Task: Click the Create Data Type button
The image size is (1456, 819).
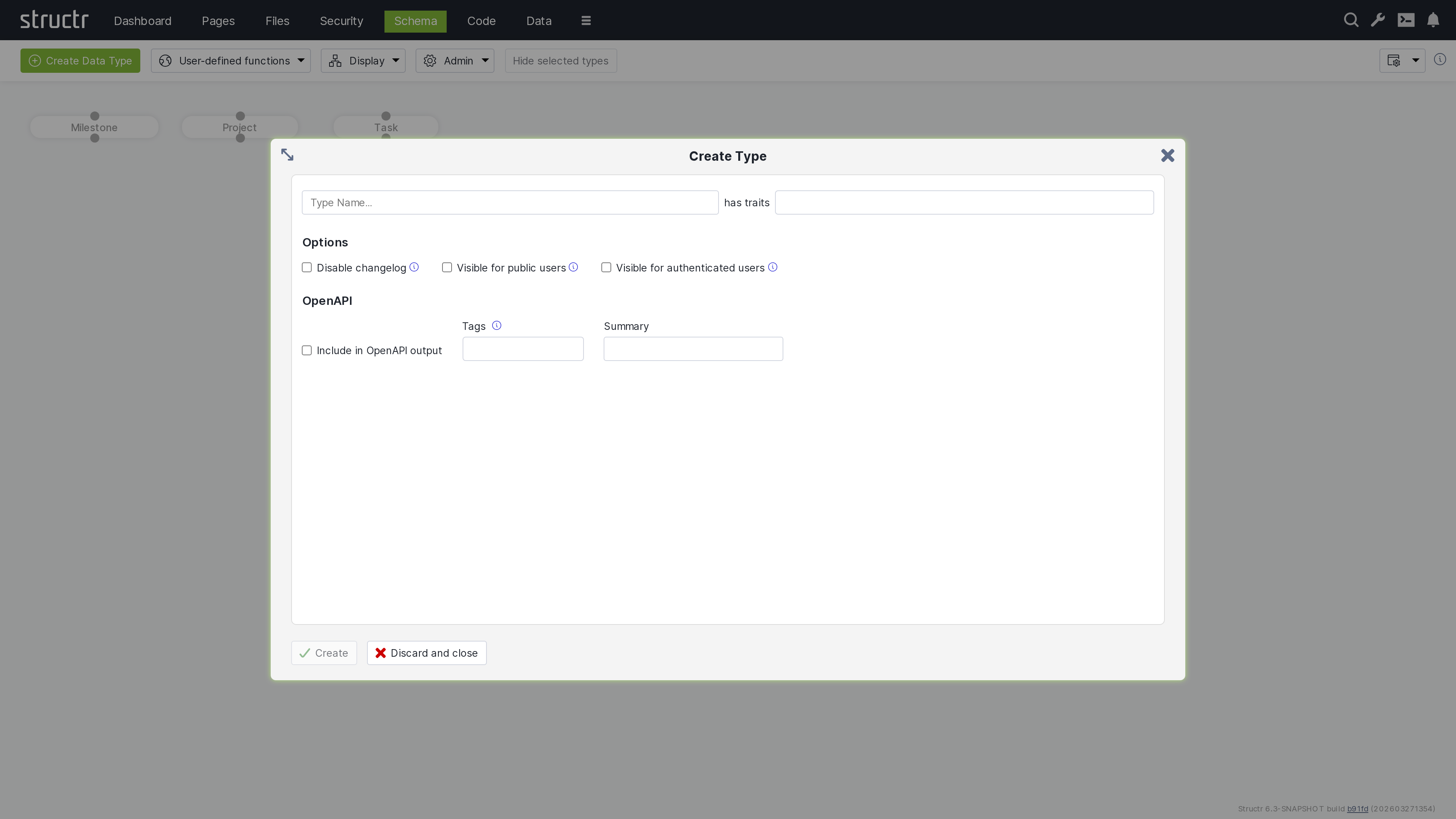Action: [80, 61]
